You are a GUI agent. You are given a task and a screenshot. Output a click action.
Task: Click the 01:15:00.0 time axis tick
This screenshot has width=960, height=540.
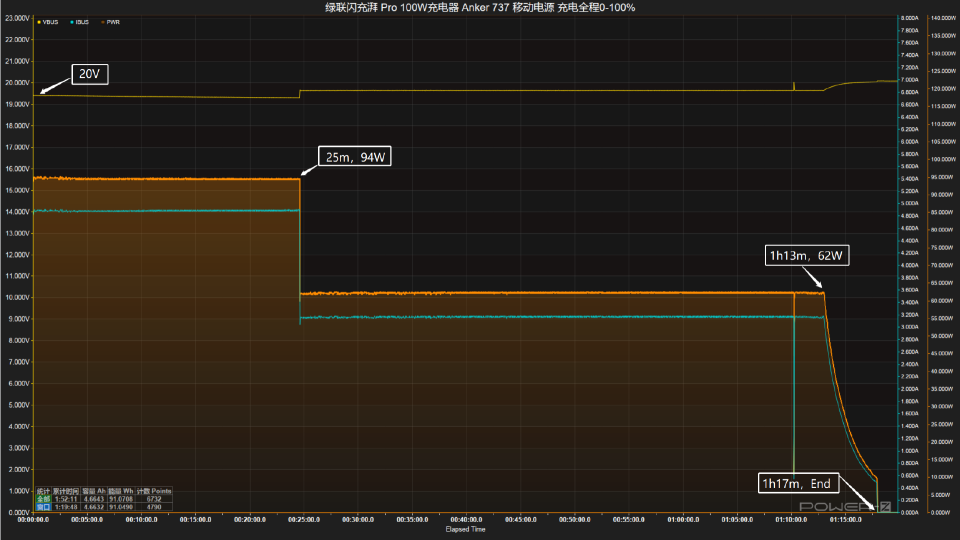pyautogui.click(x=846, y=520)
